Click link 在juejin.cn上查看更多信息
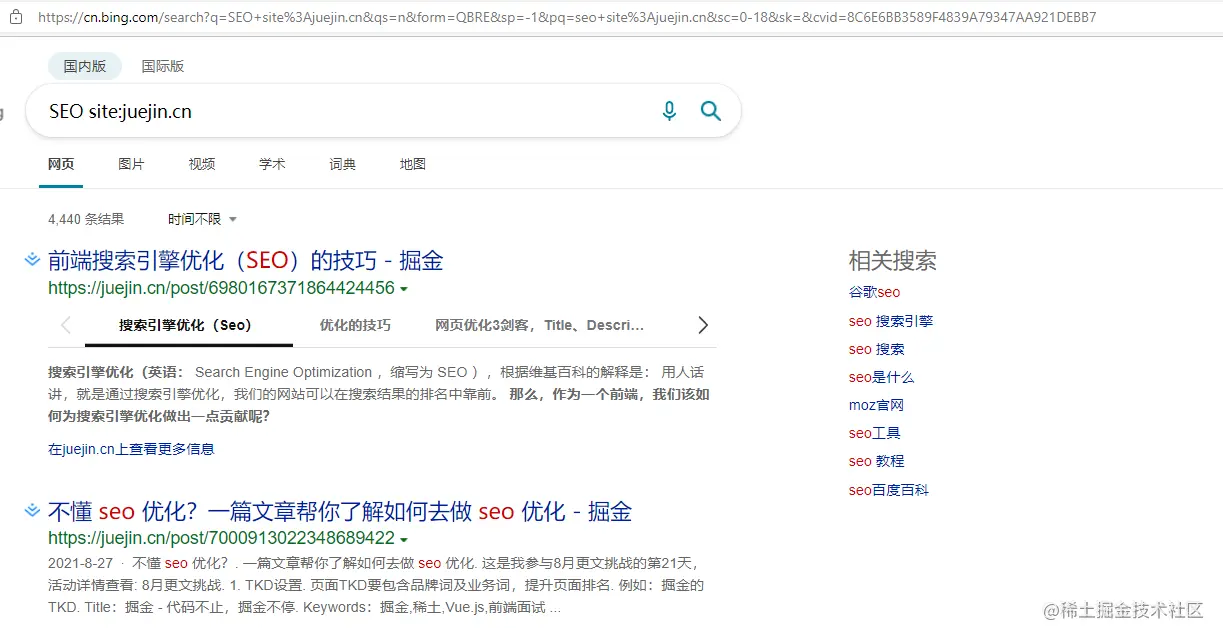Screen dimensions: 1223x640 (131, 449)
